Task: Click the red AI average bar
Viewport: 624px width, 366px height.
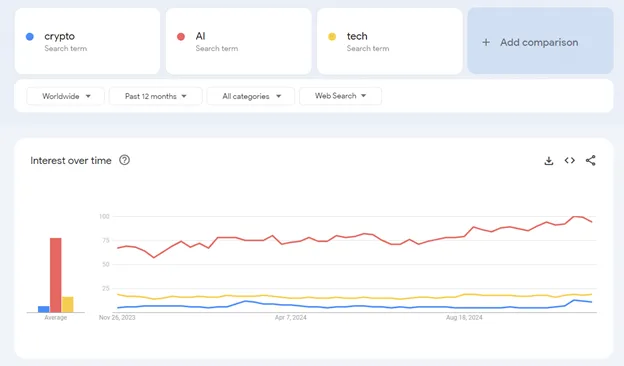Action: click(x=56, y=275)
